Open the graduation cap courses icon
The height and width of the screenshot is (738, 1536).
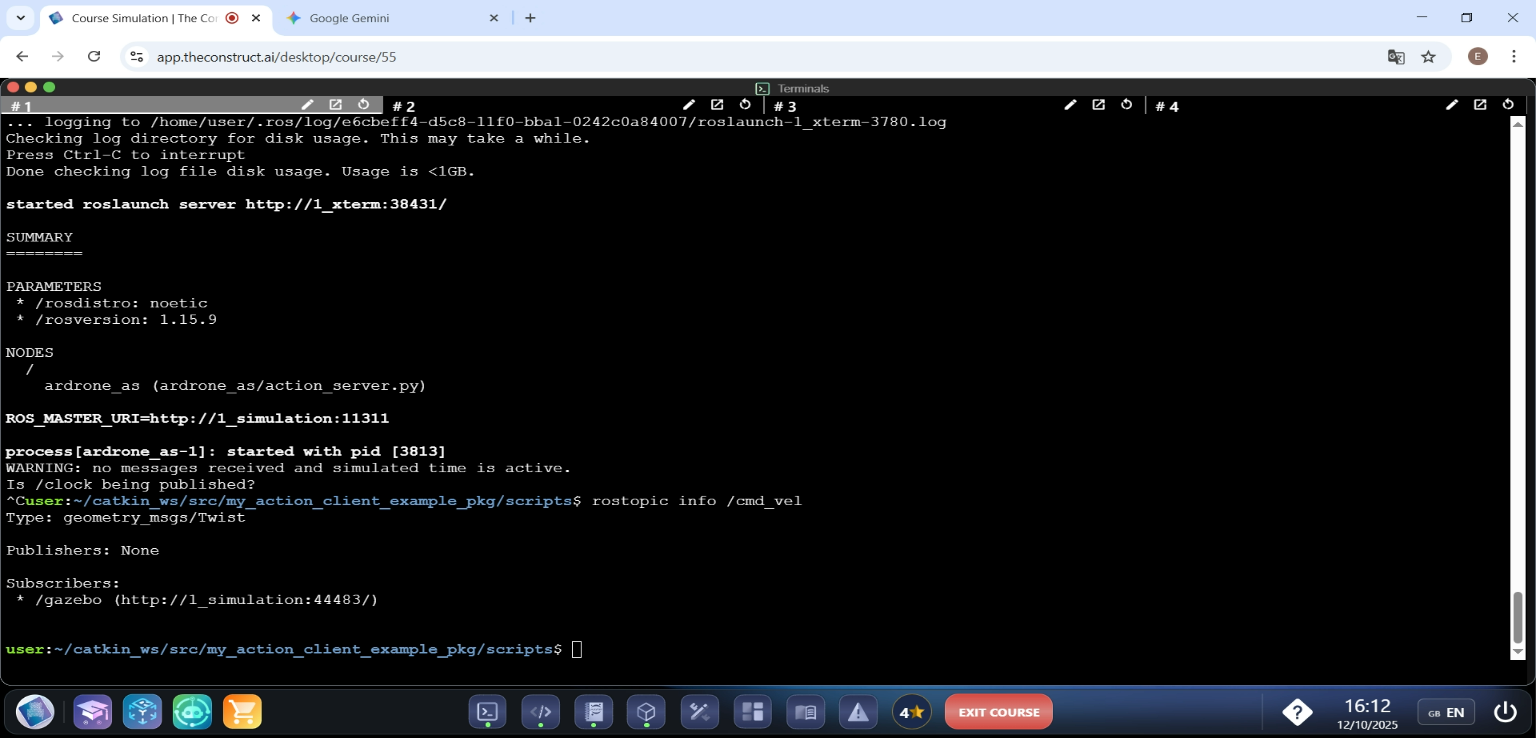[93, 712]
